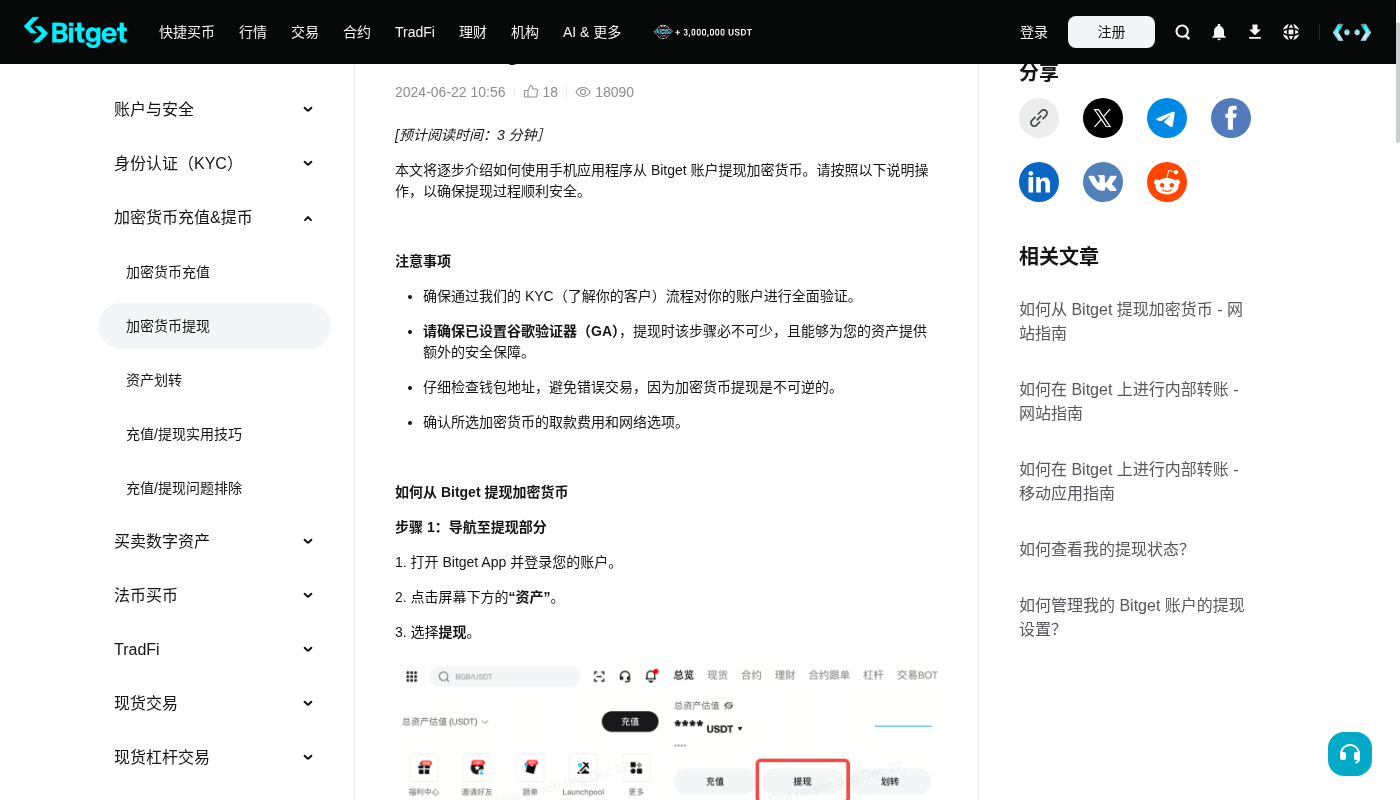
Task: Share article on X
Action: [x=1103, y=118]
